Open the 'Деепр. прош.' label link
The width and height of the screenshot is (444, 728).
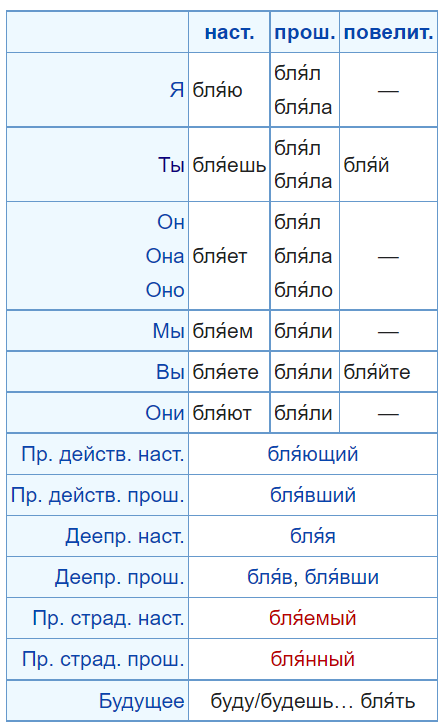[x=119, y=577]
